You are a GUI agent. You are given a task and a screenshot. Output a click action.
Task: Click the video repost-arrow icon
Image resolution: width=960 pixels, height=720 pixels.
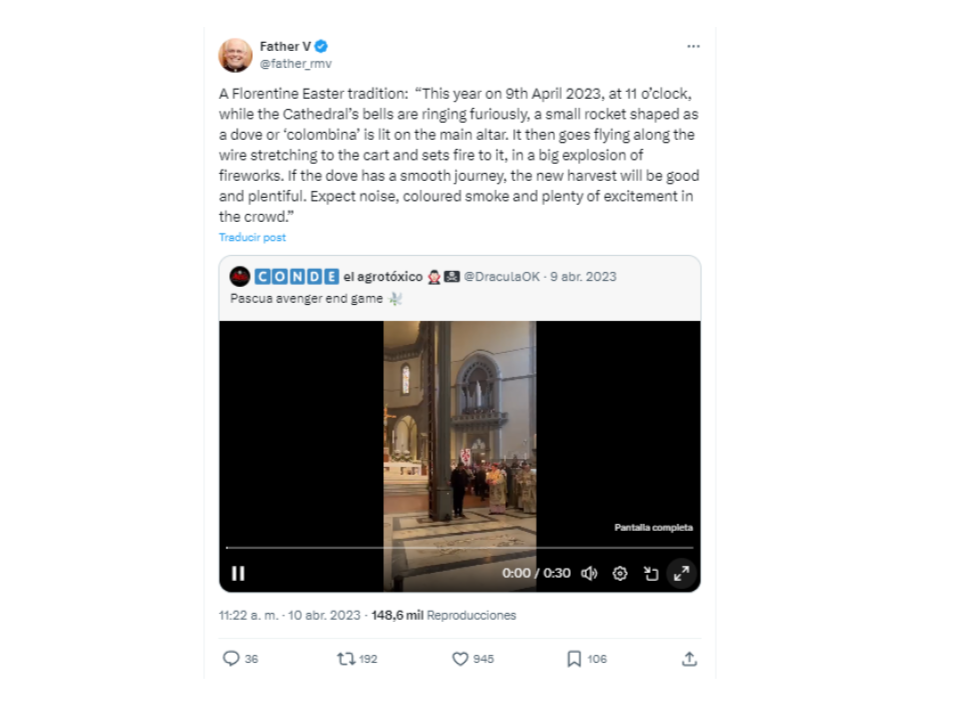pyautogui.click(x=651, y=573)
